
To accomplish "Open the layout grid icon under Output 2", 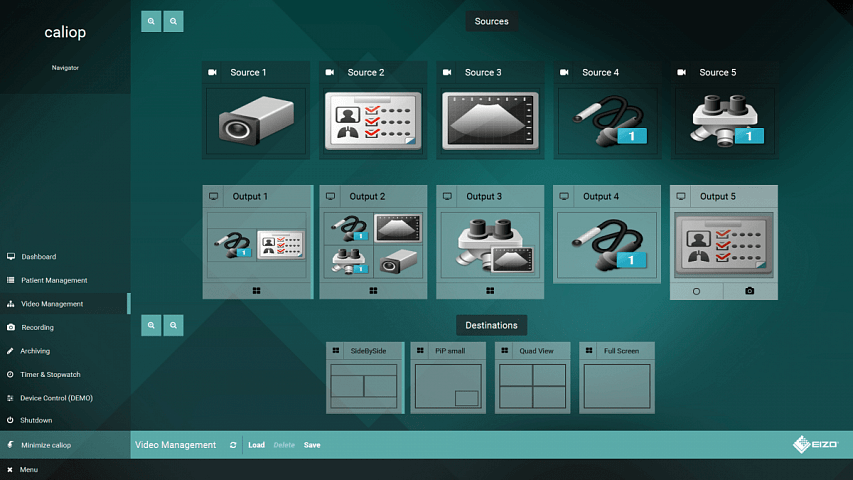I will (x=373, y=291).
